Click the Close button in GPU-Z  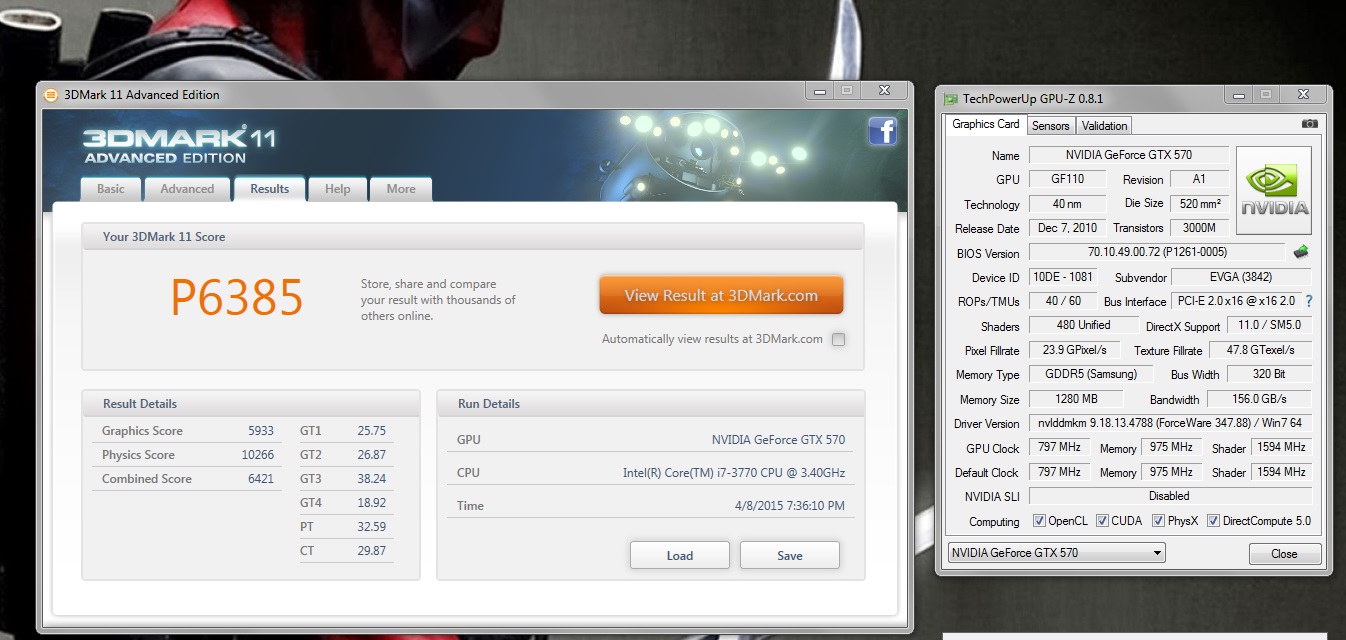[1284, 553]
